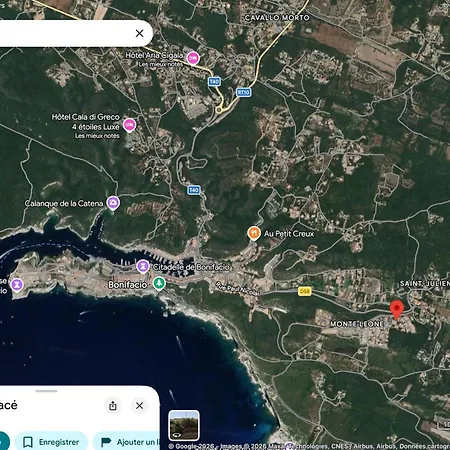Select the purple museum marker at far left coast
This screenshot has width=450, height=450.
point(17,285)
